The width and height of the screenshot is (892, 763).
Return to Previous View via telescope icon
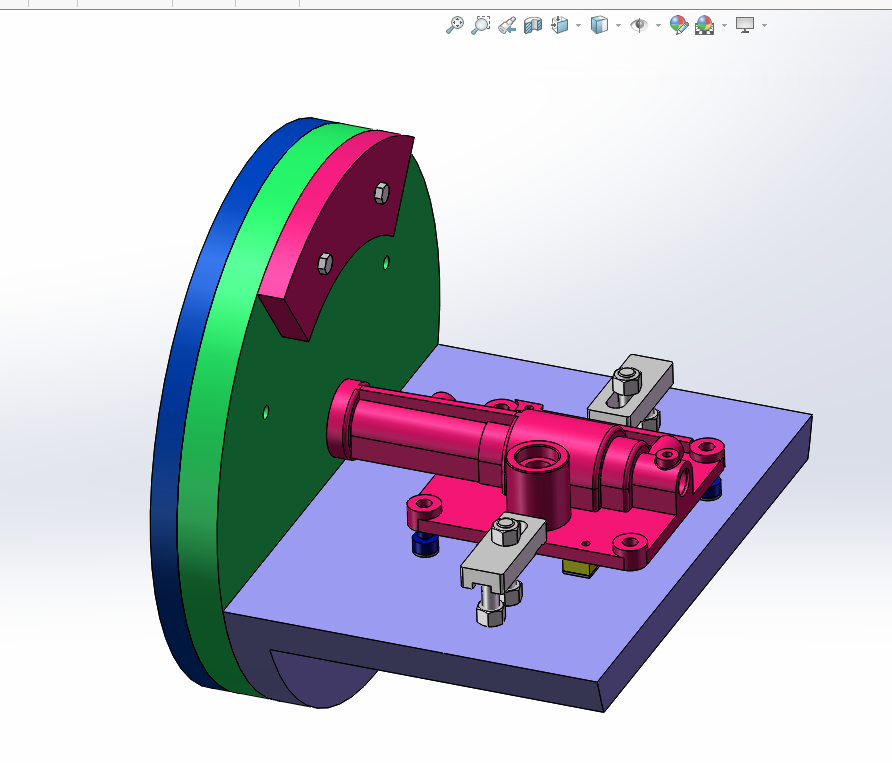507,25
